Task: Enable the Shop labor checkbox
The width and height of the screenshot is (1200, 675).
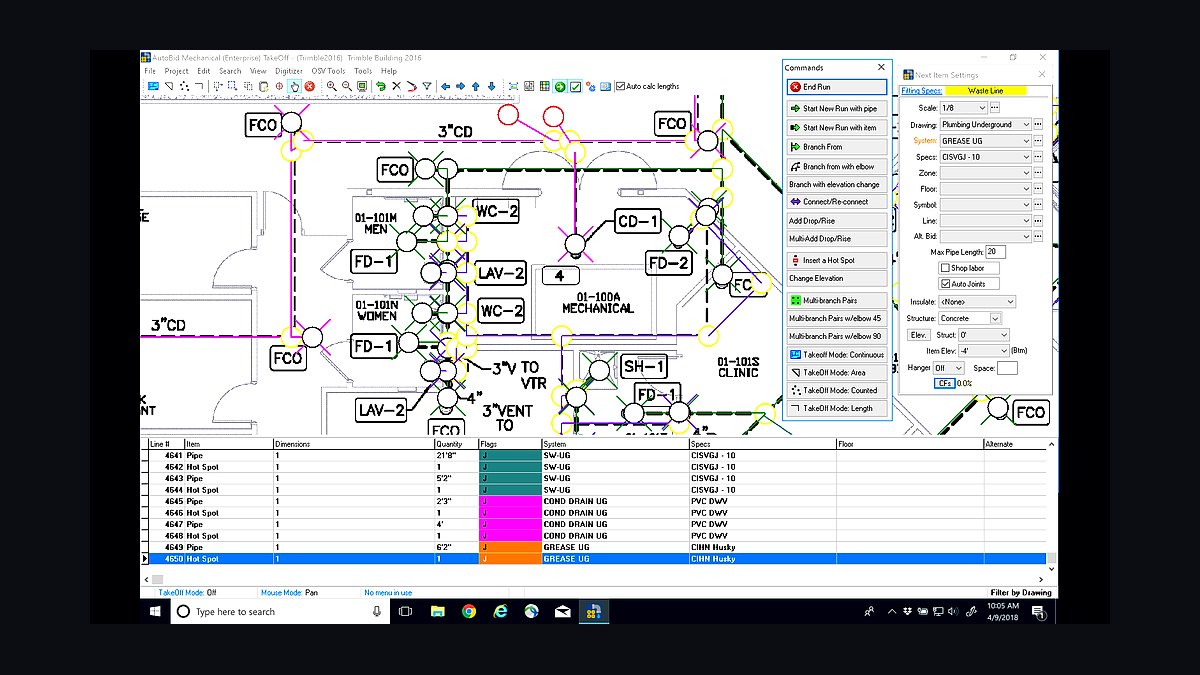Action: point(945,268)
